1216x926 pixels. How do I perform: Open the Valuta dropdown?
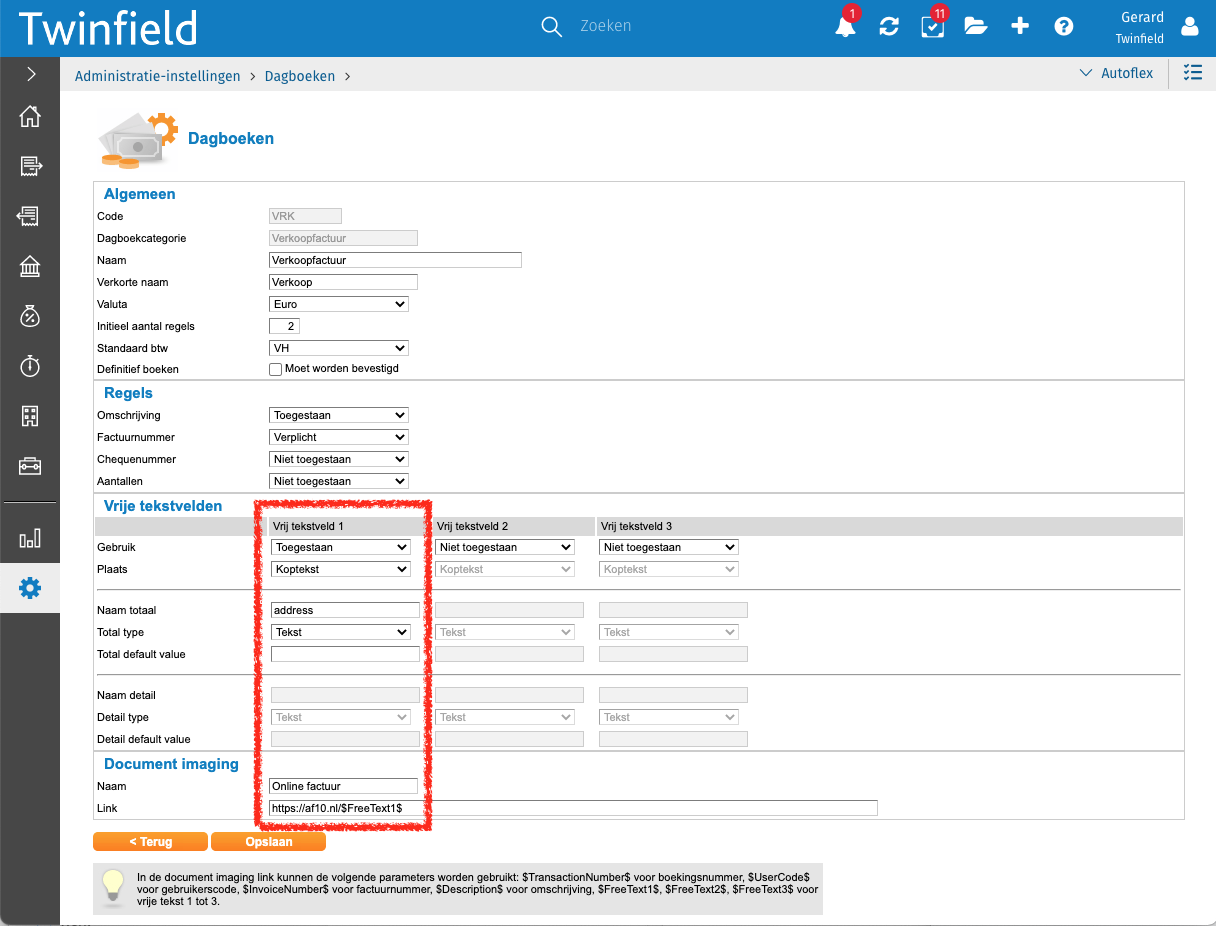(339, 304)
